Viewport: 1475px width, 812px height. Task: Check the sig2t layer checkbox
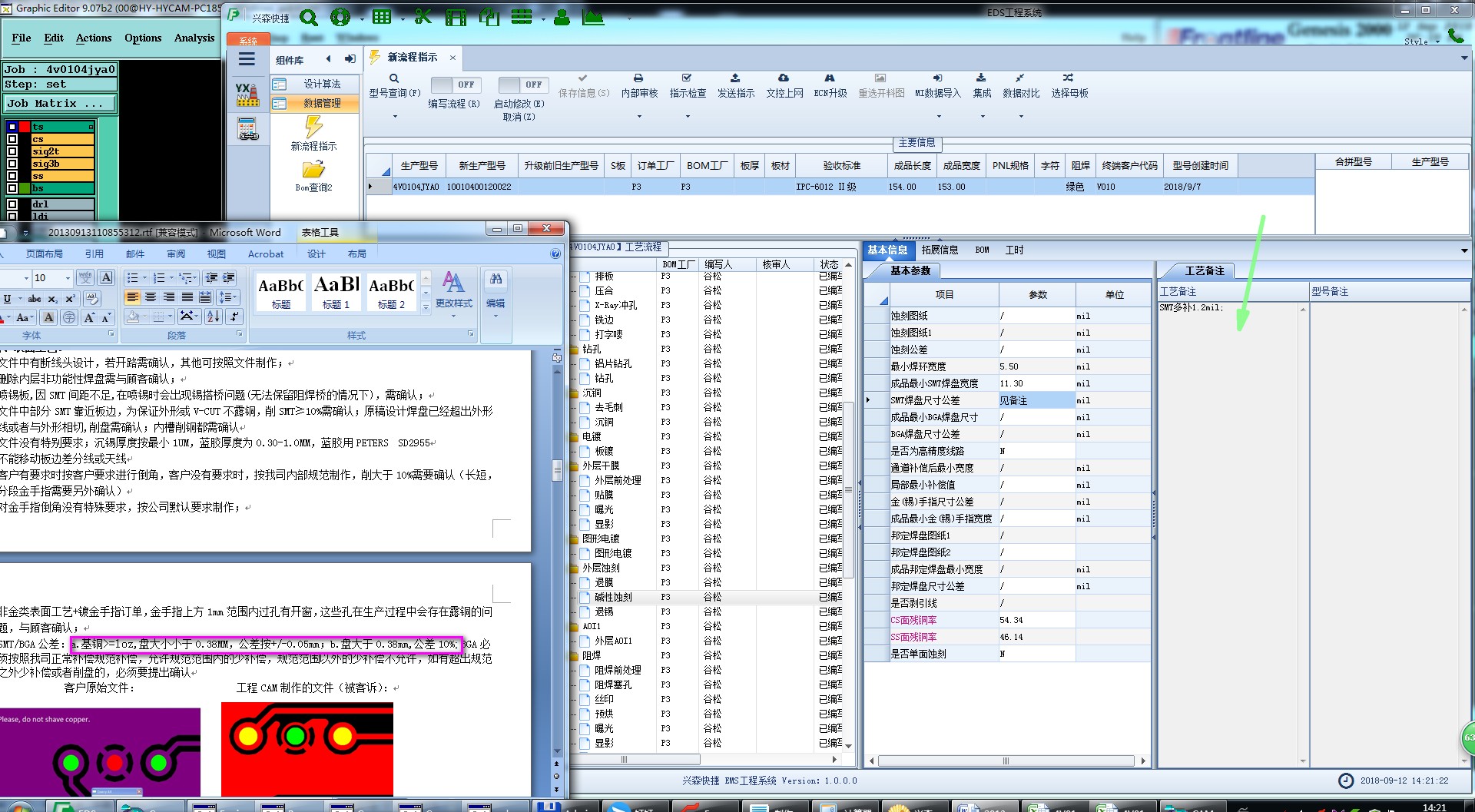pos(12,151)
